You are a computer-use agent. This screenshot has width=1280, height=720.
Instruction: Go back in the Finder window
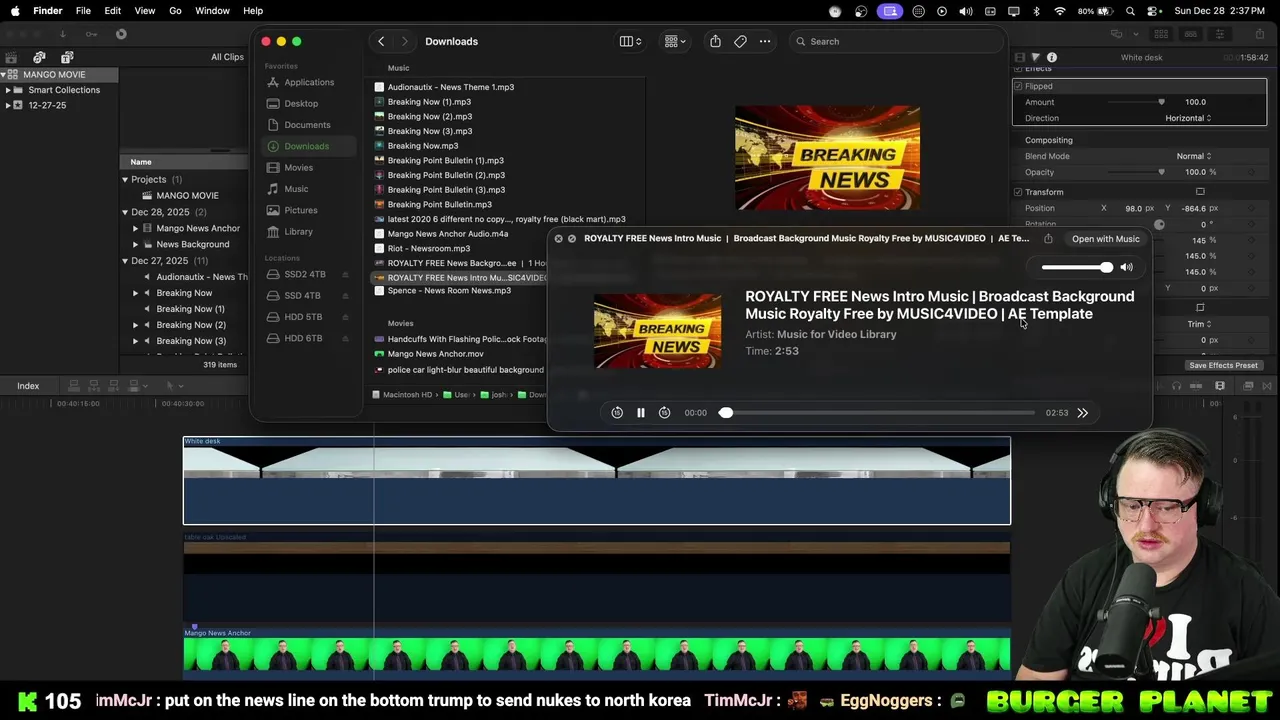381,41
